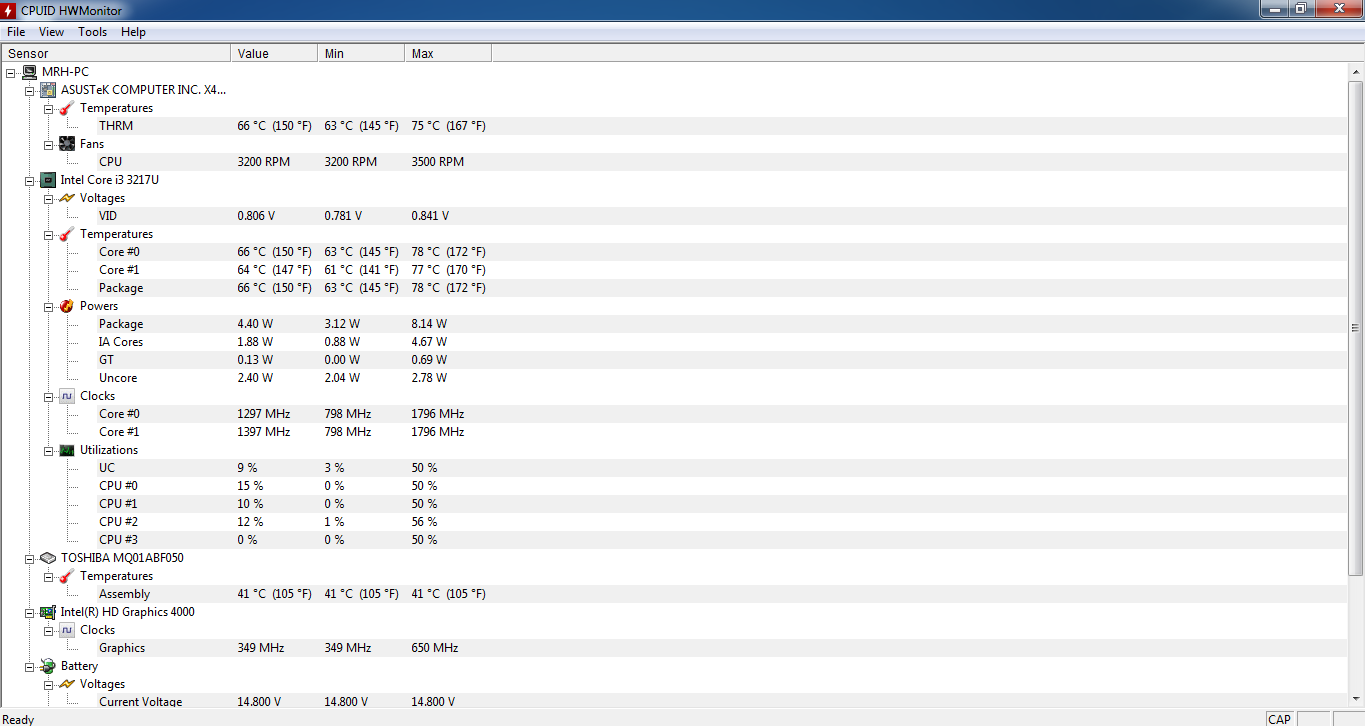Click the Powers flame icon
Image resolution: width=1365 pixels, height=726 pixels.
[x=67, y=306]
